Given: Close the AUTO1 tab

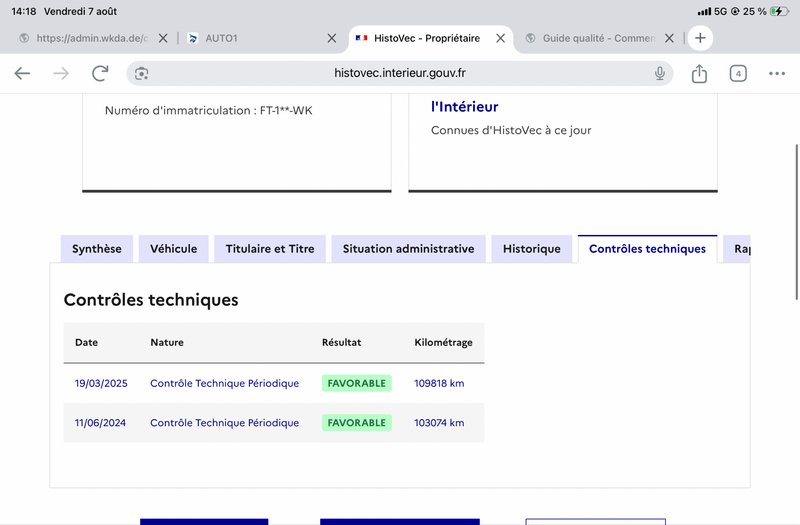Looking at the screenshot, I should coord(332,38).
